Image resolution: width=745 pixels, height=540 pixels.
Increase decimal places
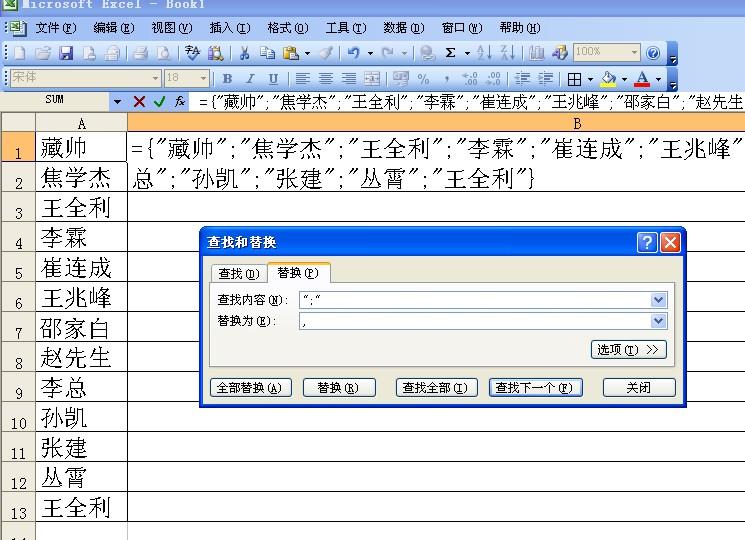point(470,78)
